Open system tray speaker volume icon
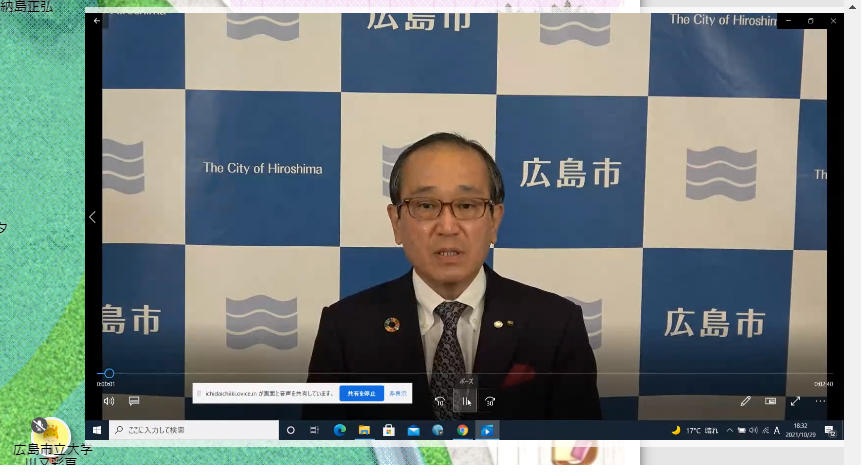The height and width of the screenshot is (476, 862). 753,430
